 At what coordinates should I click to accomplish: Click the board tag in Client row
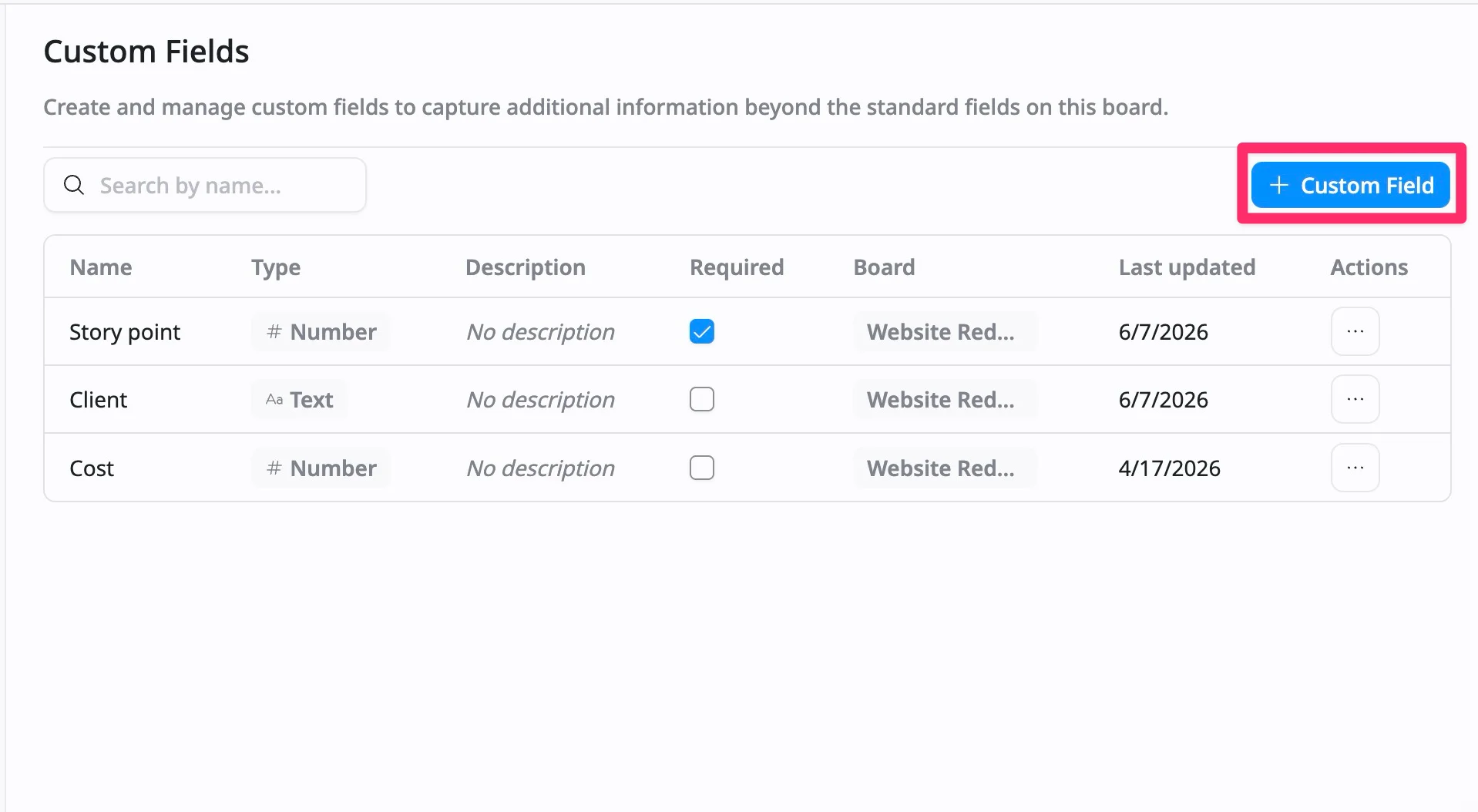tap(945, 400)
